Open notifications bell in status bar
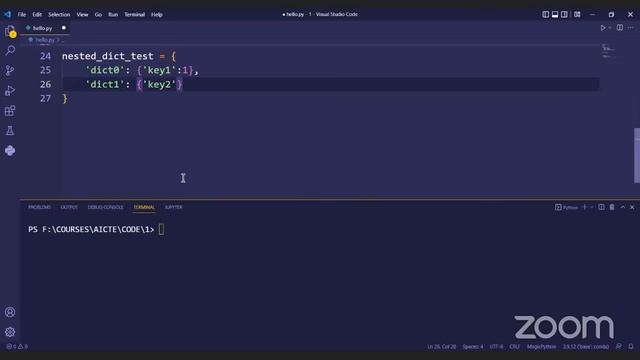 pos(631,347)
